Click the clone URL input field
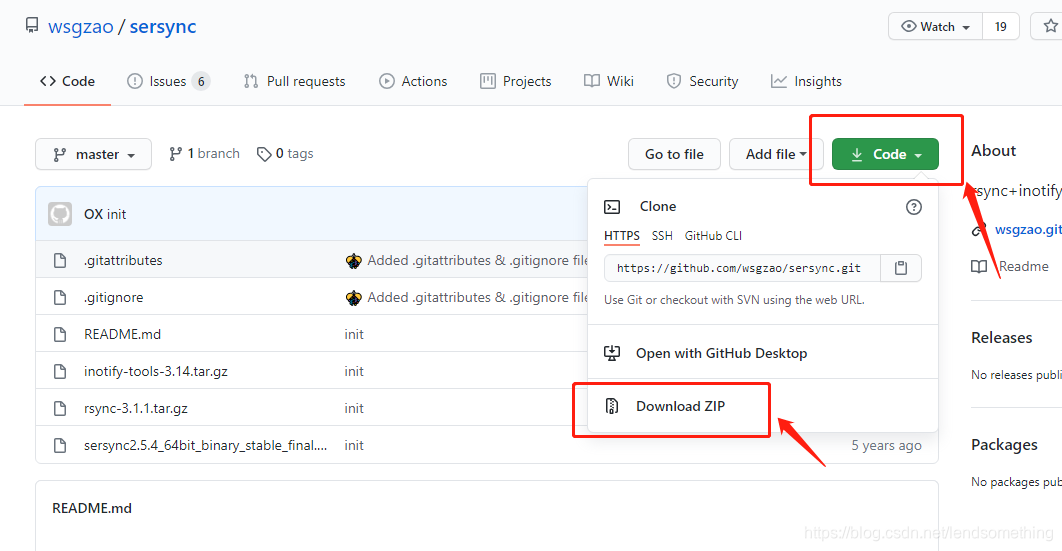The width and height of the screenshot is (1062, 551). [x=742, y=268]
